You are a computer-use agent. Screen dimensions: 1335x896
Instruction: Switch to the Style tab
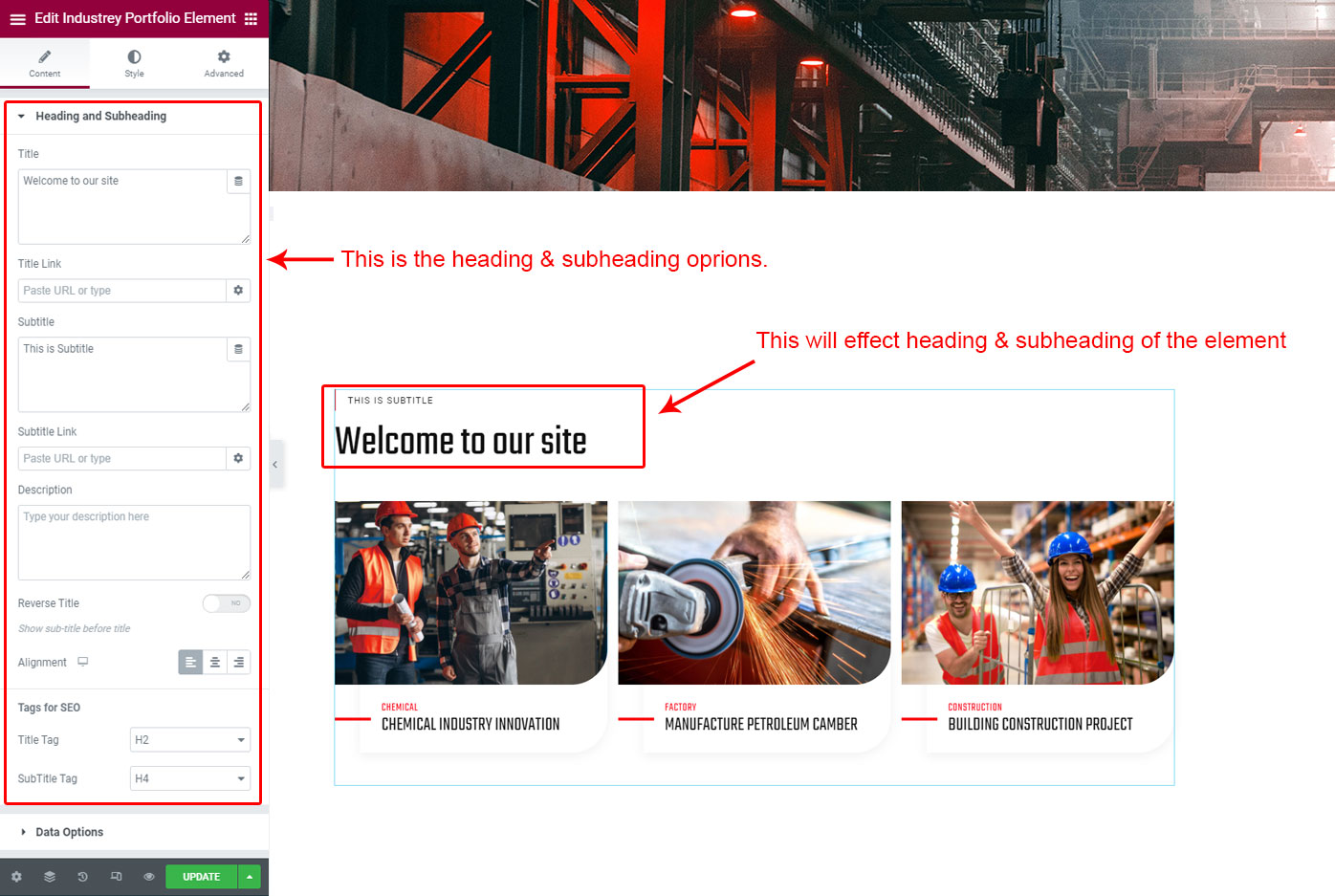pos(134,63)
